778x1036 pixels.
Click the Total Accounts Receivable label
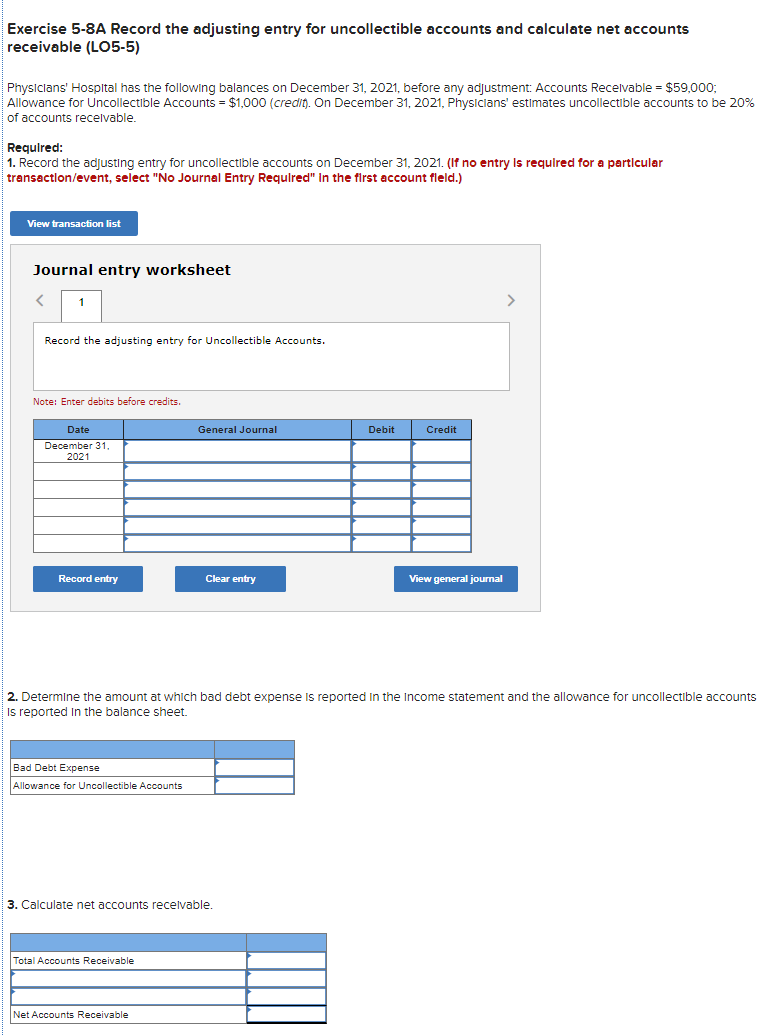pyautogui.click(x=73, y=961)
